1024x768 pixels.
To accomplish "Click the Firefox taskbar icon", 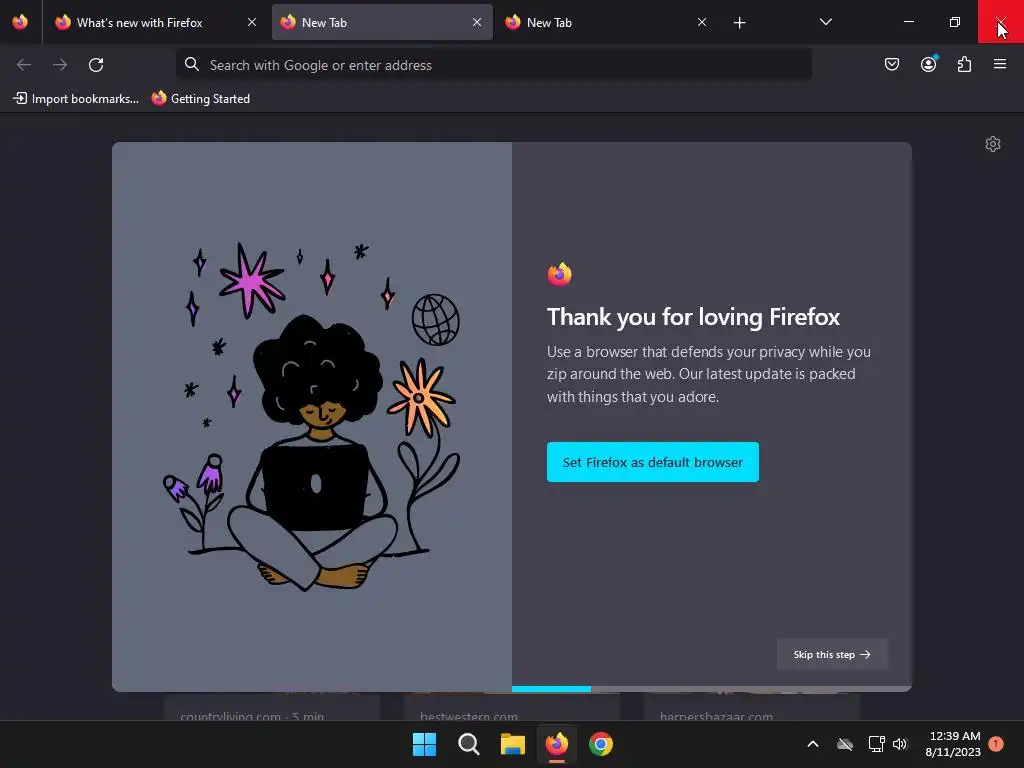I will pyautogui.click(x=556, y=744).
